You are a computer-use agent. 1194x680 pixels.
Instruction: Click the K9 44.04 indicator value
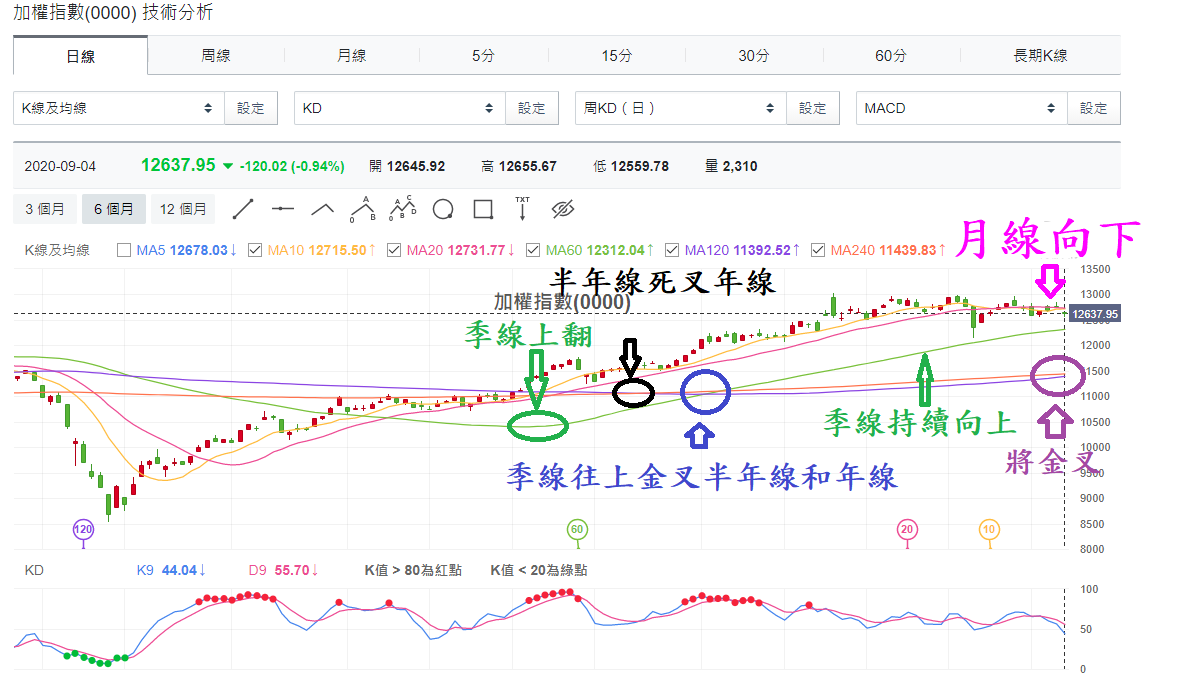pyautogui.click(x=171, y=570)
